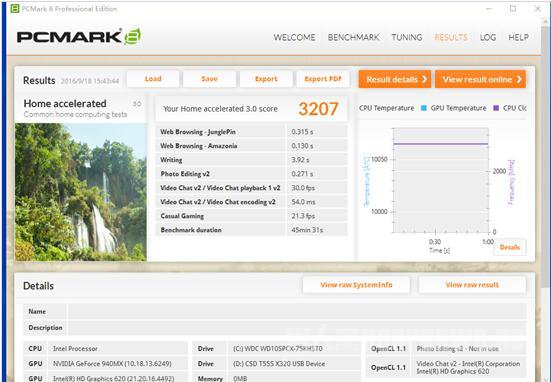The width and height of the screenshot is (551, 382).
Task: Open the TUNING tab
Action: pos(407,37)
